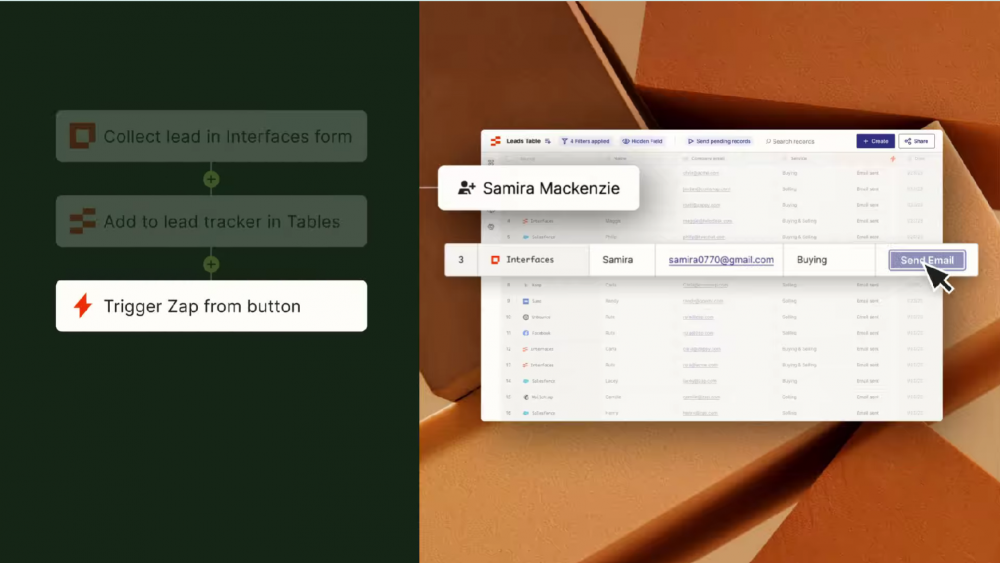Select the Trigger Zap from button step

tap(211, 306)
